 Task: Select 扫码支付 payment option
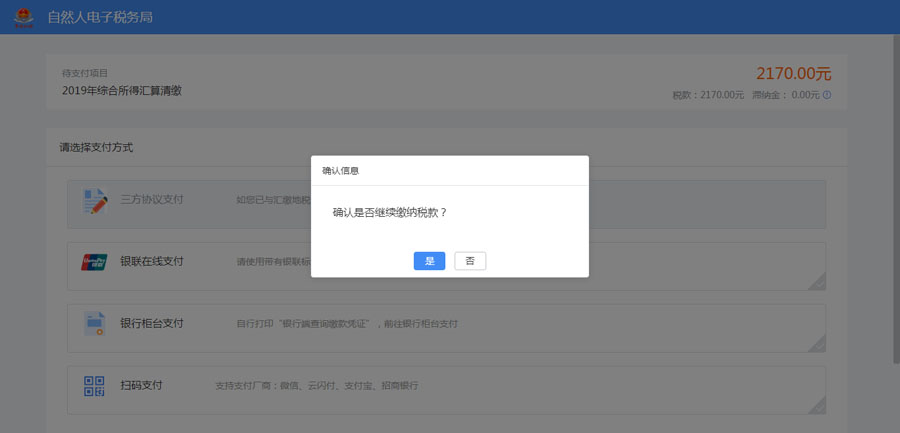pos(141,385)
